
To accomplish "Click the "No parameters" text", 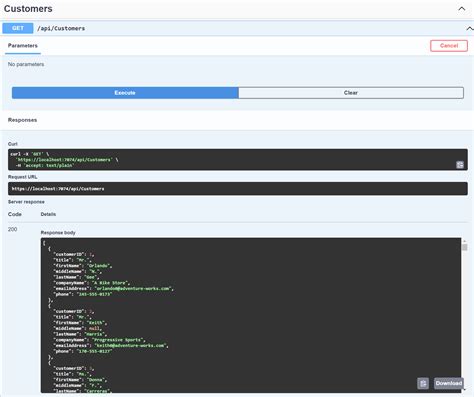I will 26,64.
